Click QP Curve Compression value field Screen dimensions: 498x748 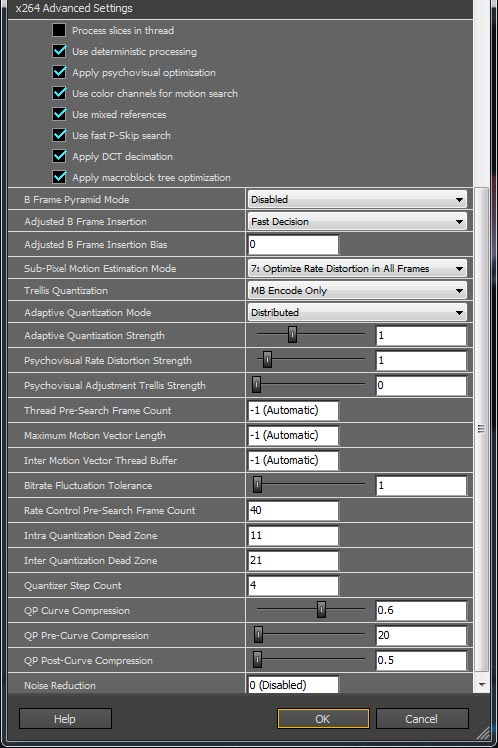[421, 610]
